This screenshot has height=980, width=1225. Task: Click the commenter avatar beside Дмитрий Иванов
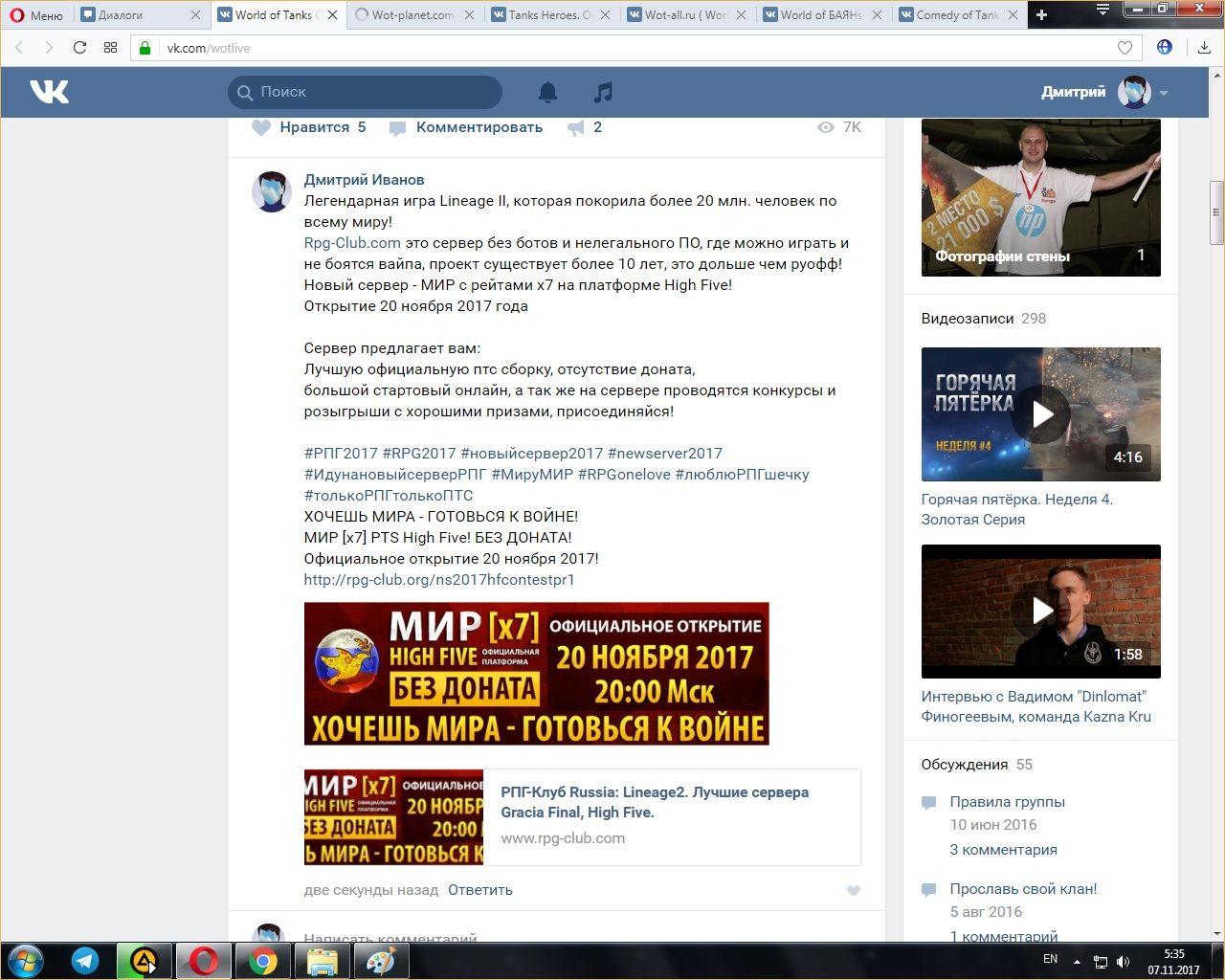point(272,192)
